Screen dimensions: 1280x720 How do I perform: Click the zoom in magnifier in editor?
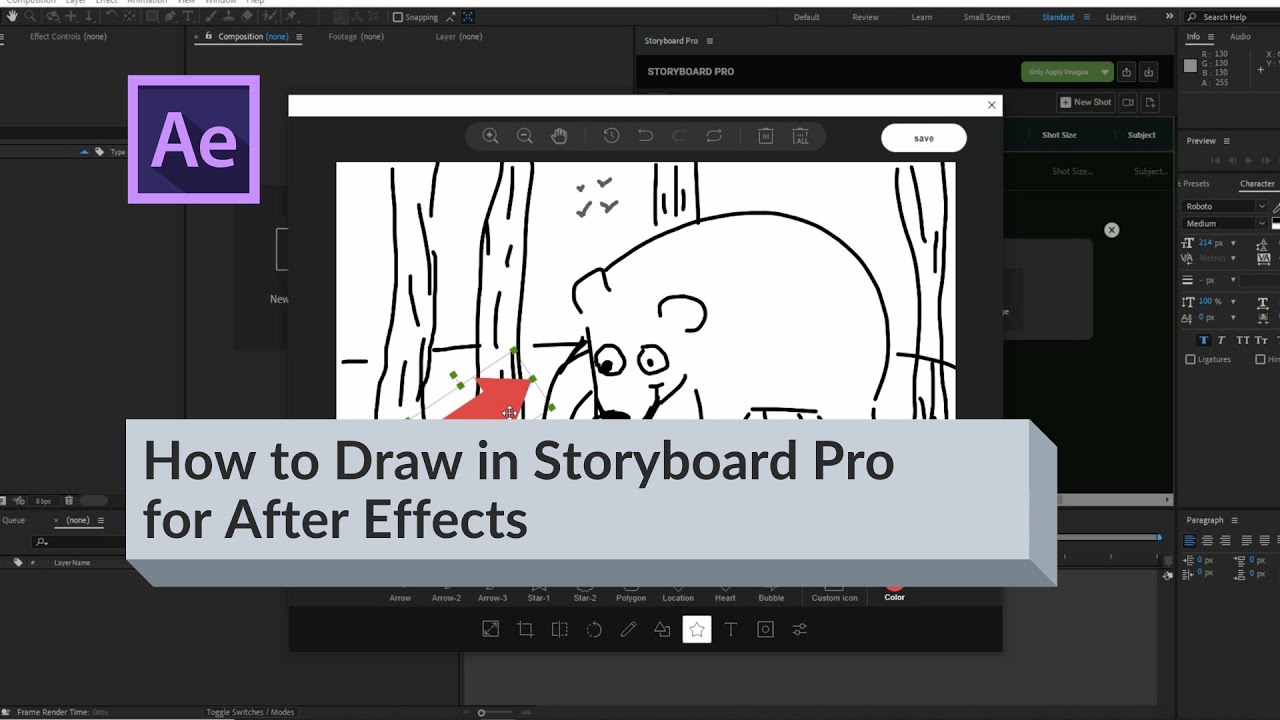(490, 136)
